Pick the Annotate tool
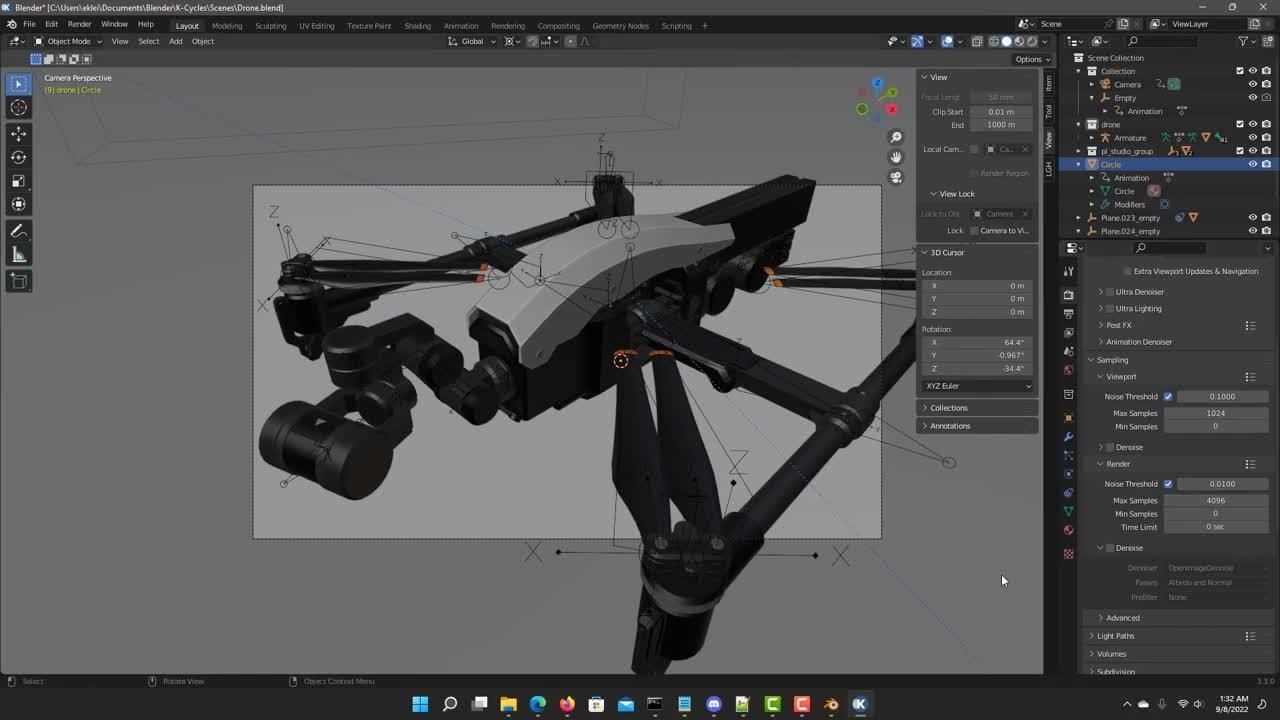Viewport: 1280px width, 720px height. click(18, 229)
